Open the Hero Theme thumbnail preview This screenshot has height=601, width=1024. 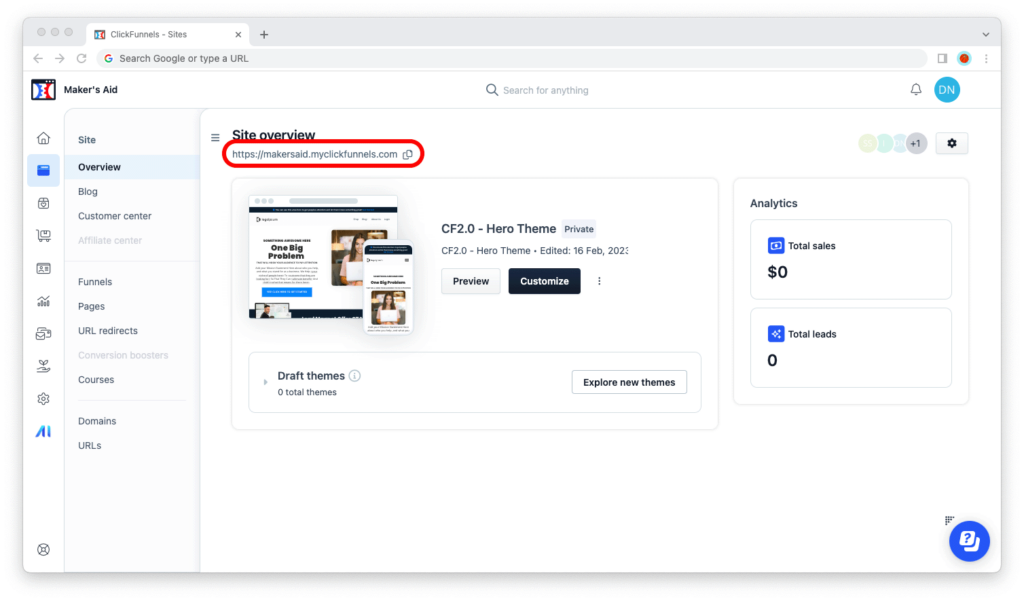[x=330, y=265]
